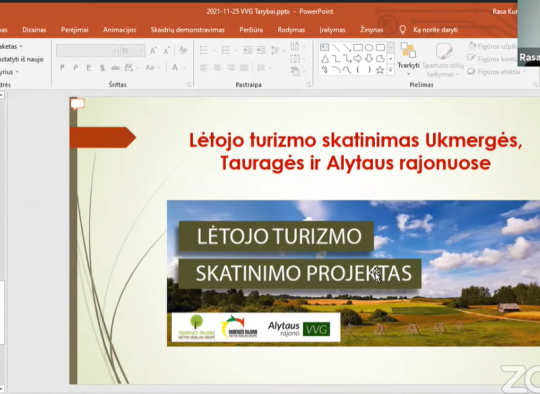Increase list indent level icon
Image resolution: width=540 pixels, height=394 pixels.
tap(261, 51)
